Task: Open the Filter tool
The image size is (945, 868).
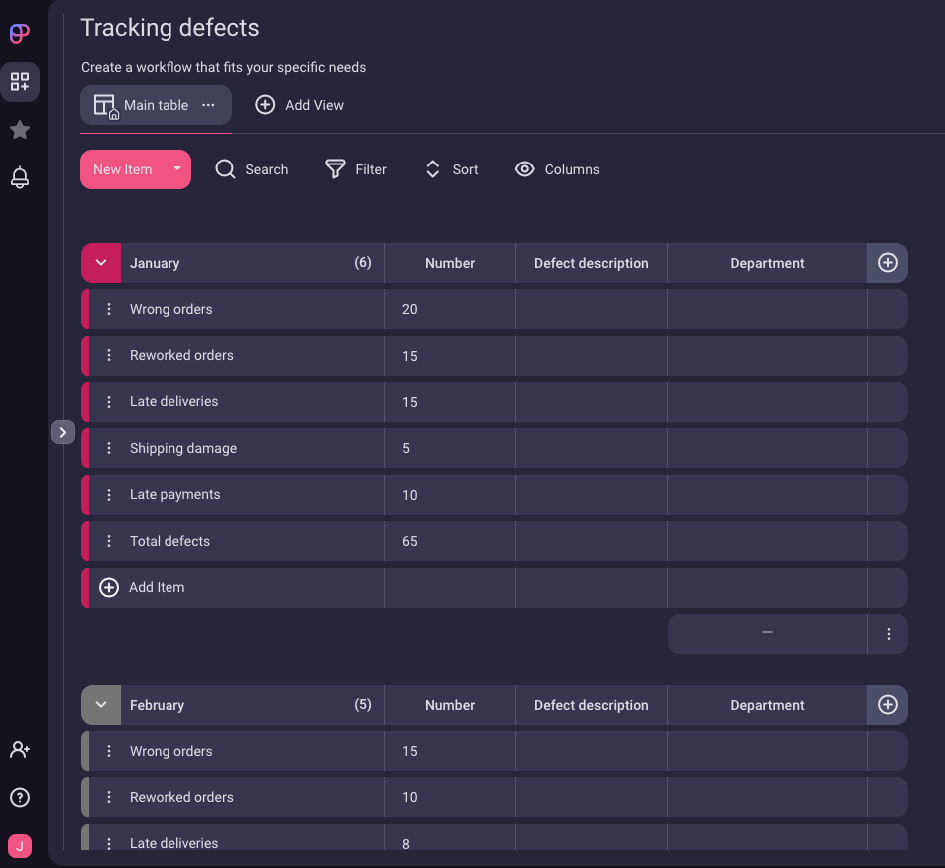Action: [356, 169]
